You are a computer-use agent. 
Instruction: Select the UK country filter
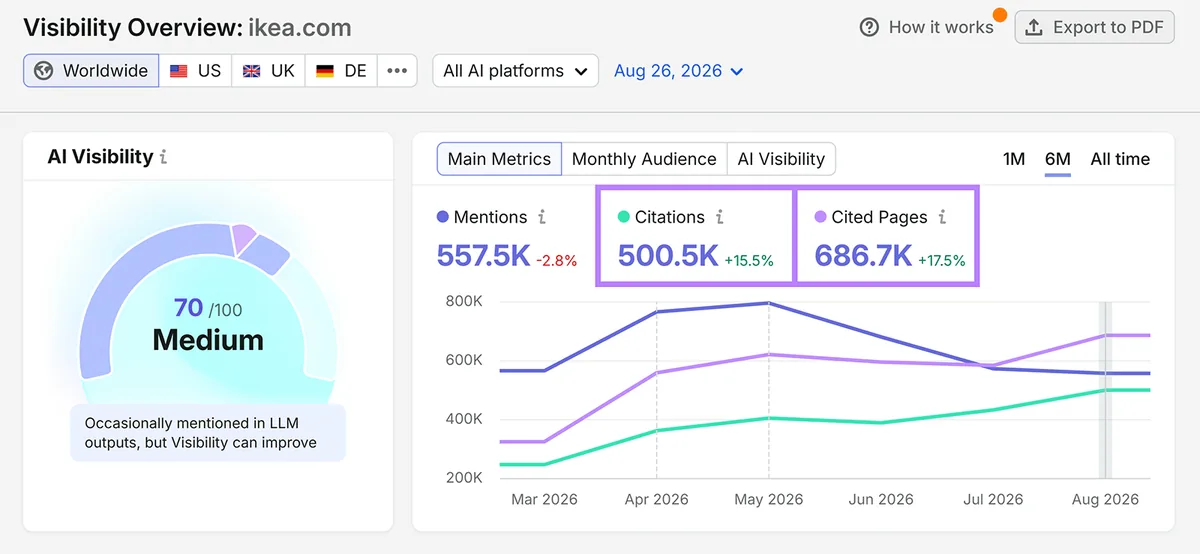(268, 71)
